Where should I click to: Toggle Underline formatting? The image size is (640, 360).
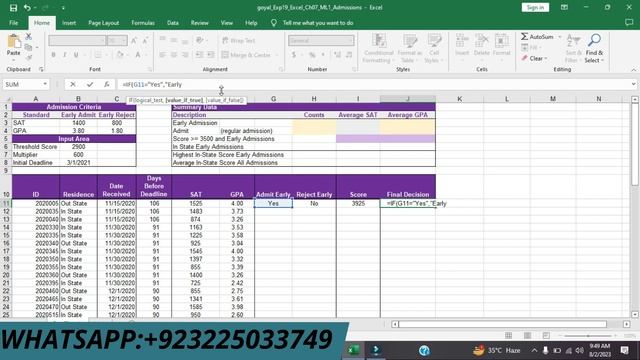tap(76, 55)
